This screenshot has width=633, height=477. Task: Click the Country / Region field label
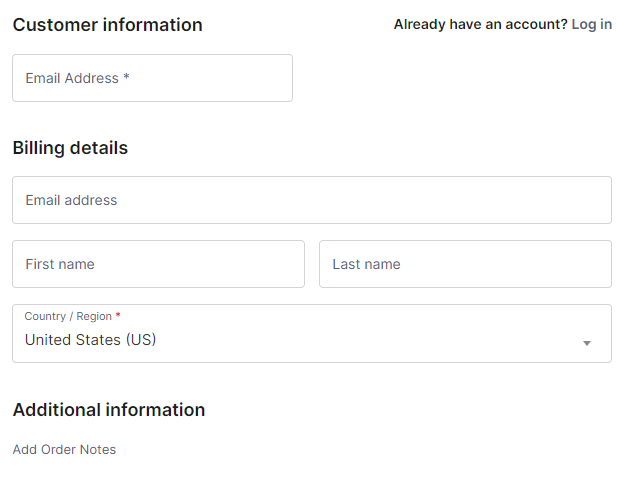tap(68, 316)
